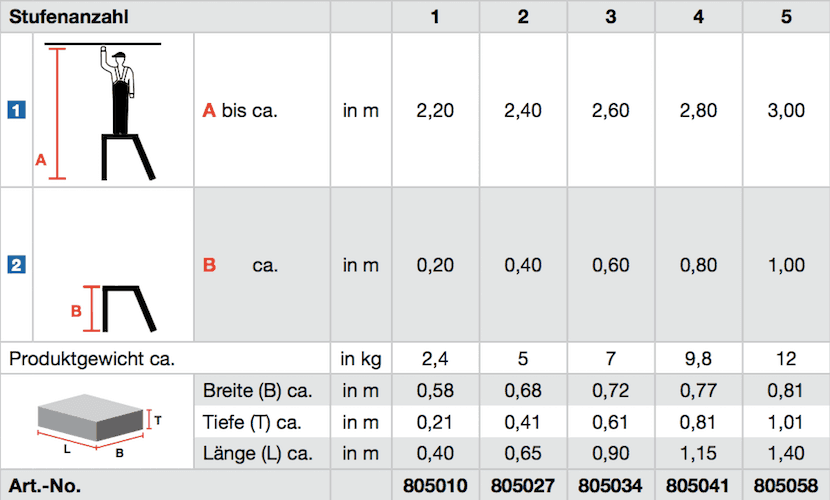Click the red letter B label
Viewport: 830px width, 500px height.
pos(209,265)
